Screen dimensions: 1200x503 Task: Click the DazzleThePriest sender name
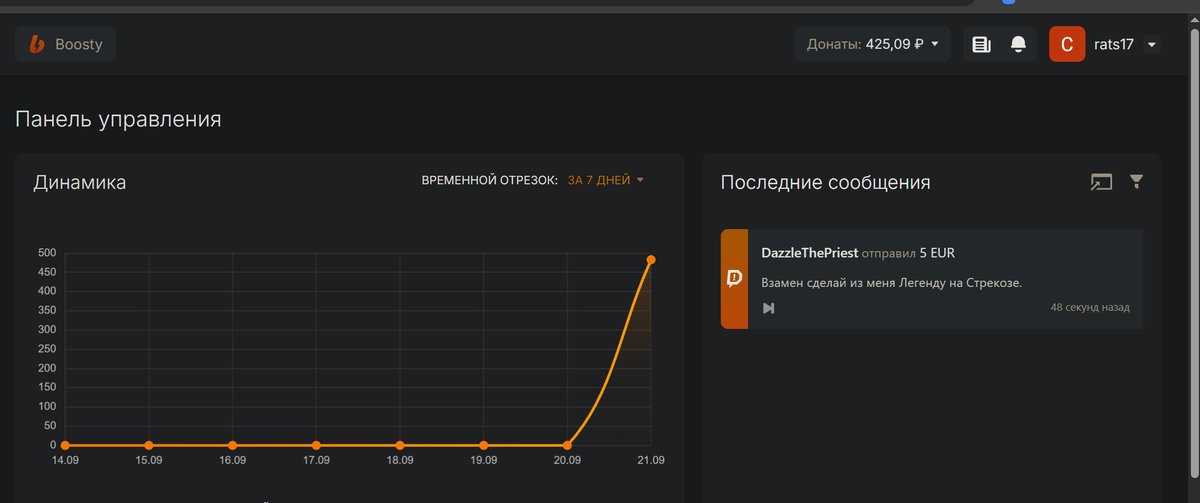coord(810,253)
